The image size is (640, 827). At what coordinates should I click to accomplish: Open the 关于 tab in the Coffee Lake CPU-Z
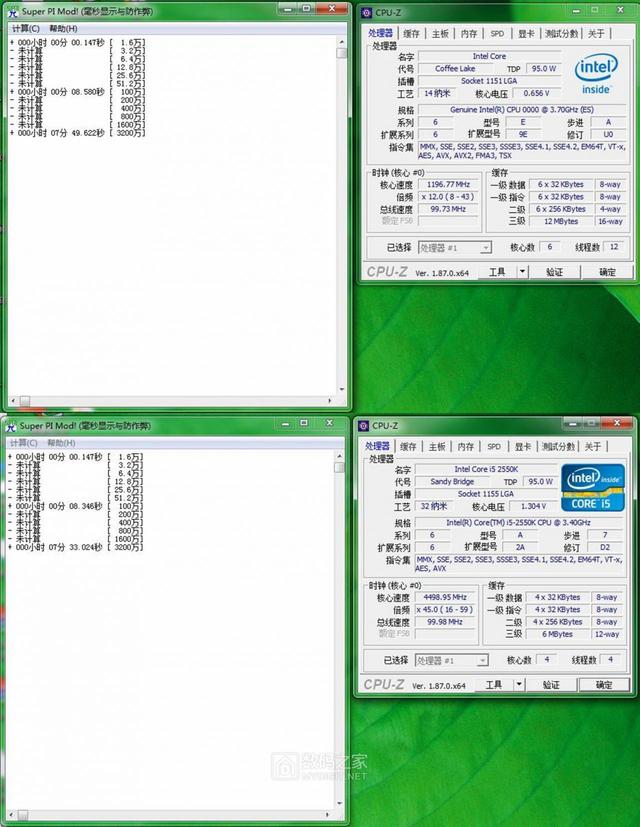596,34
